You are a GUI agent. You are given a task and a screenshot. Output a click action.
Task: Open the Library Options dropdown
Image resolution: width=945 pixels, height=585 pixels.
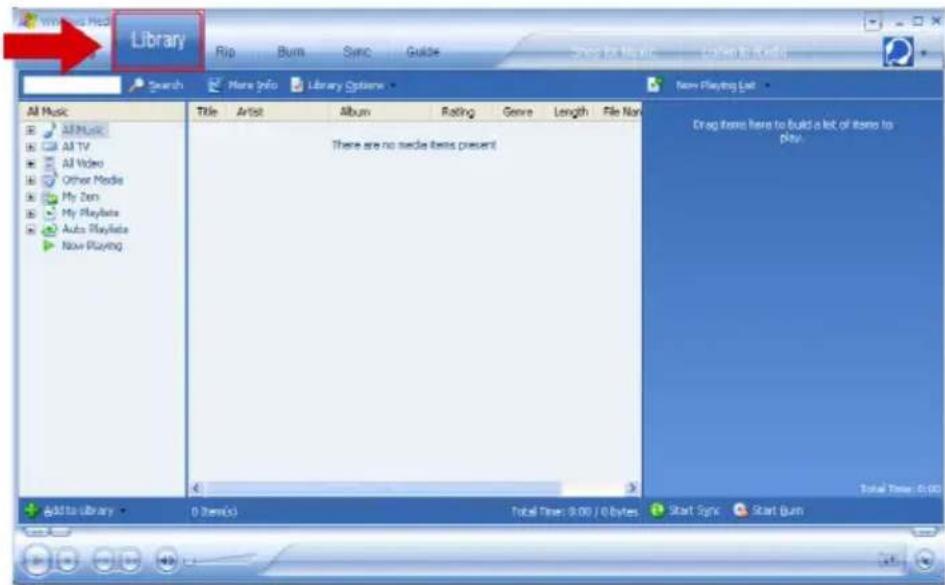point(344,85)
